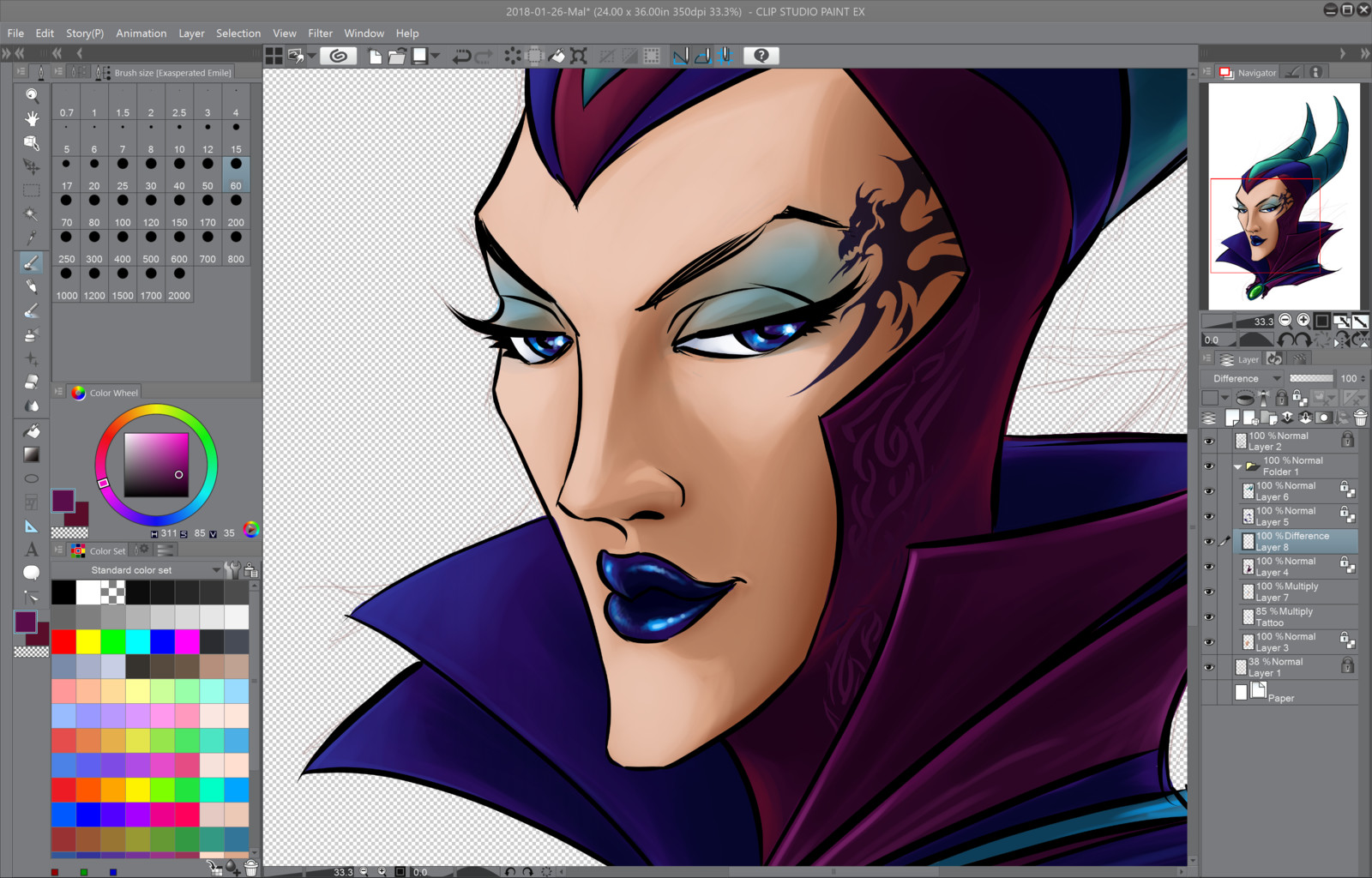The image size is (1372, 878).
Task: Choose brush size 100
Action: (123, 211)
